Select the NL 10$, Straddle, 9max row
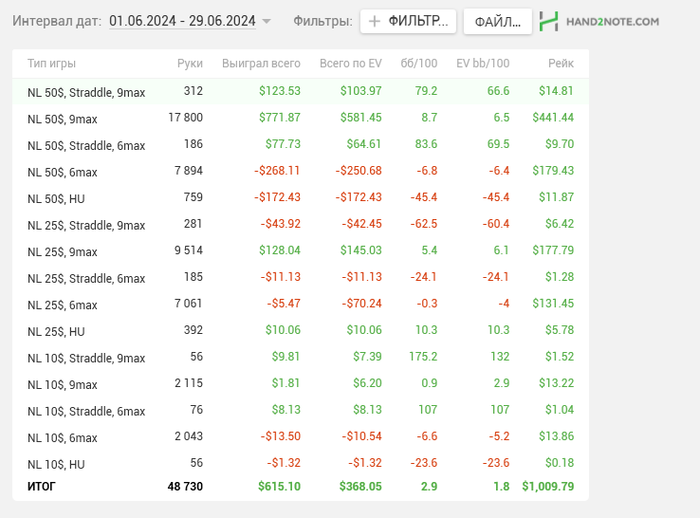Viewport: 700px width, 518px height. 300,357
